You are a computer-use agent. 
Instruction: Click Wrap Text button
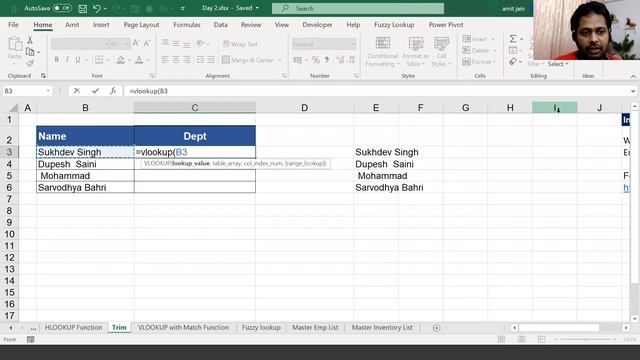[240, 44]
